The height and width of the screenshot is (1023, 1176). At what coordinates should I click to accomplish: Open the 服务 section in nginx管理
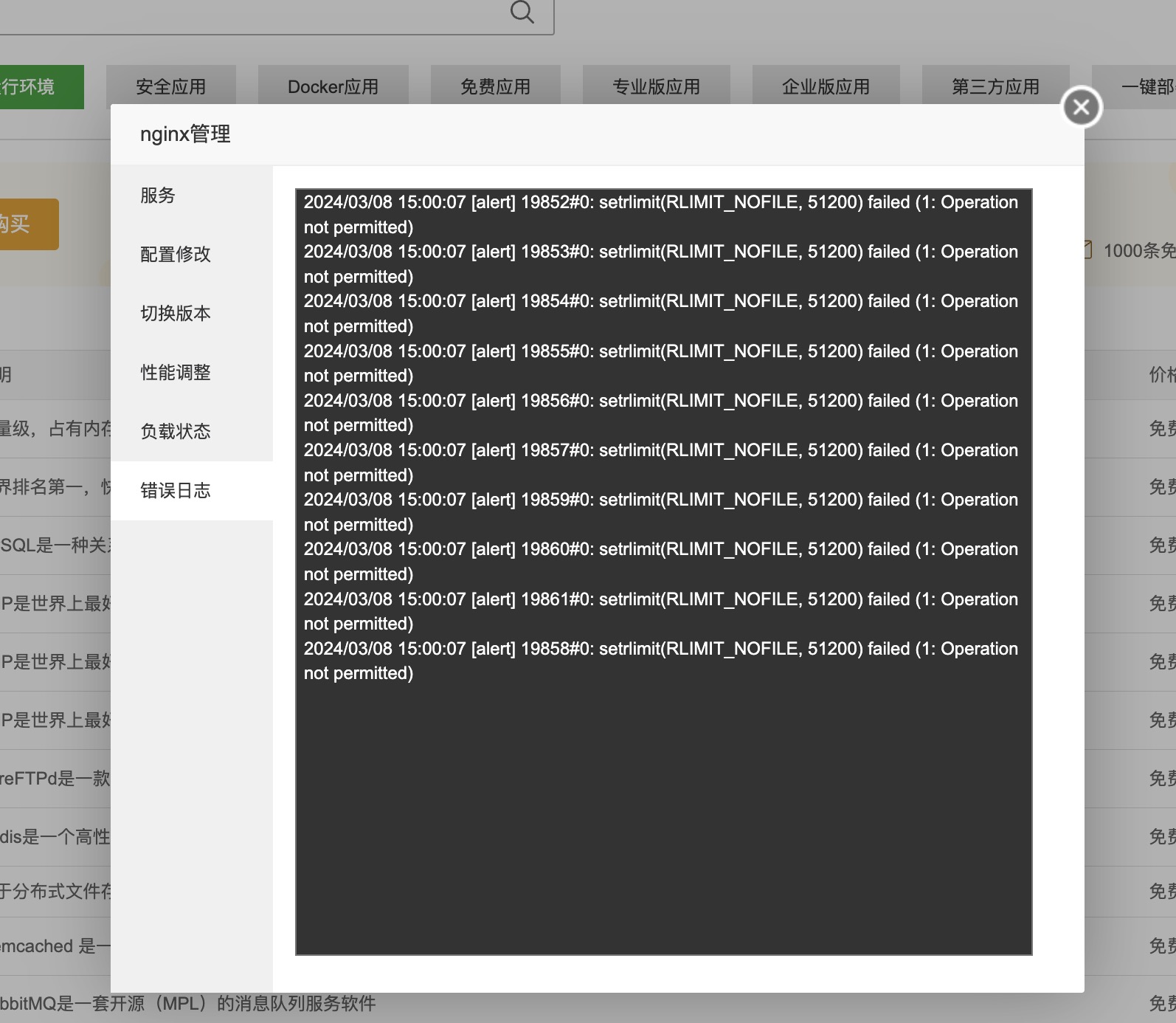tap(192, 196)
